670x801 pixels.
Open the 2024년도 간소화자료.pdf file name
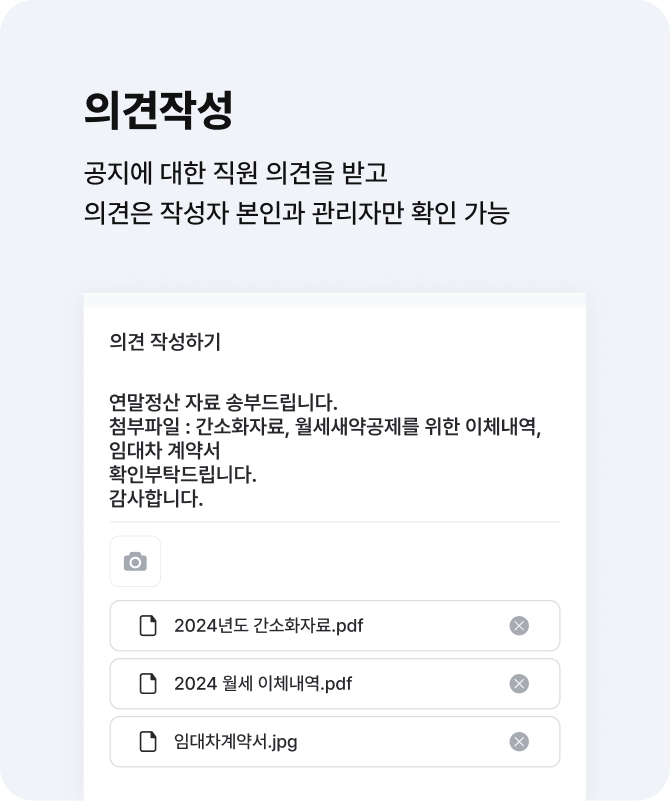pyautogui.click(x=268, y=626)
